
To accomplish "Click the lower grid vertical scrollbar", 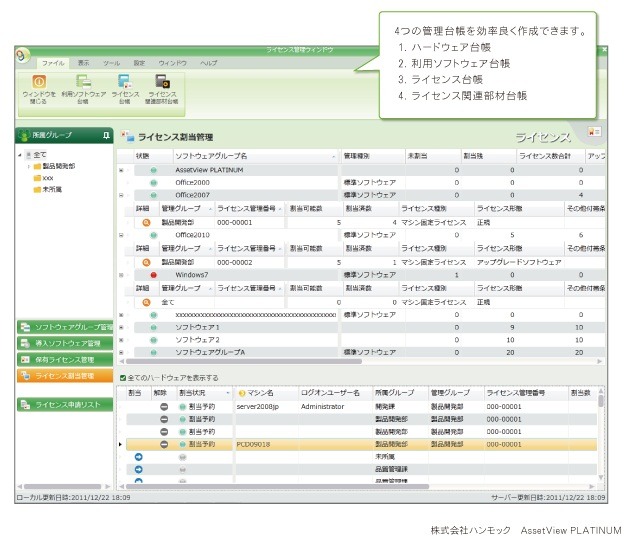I will click(601, 401).
